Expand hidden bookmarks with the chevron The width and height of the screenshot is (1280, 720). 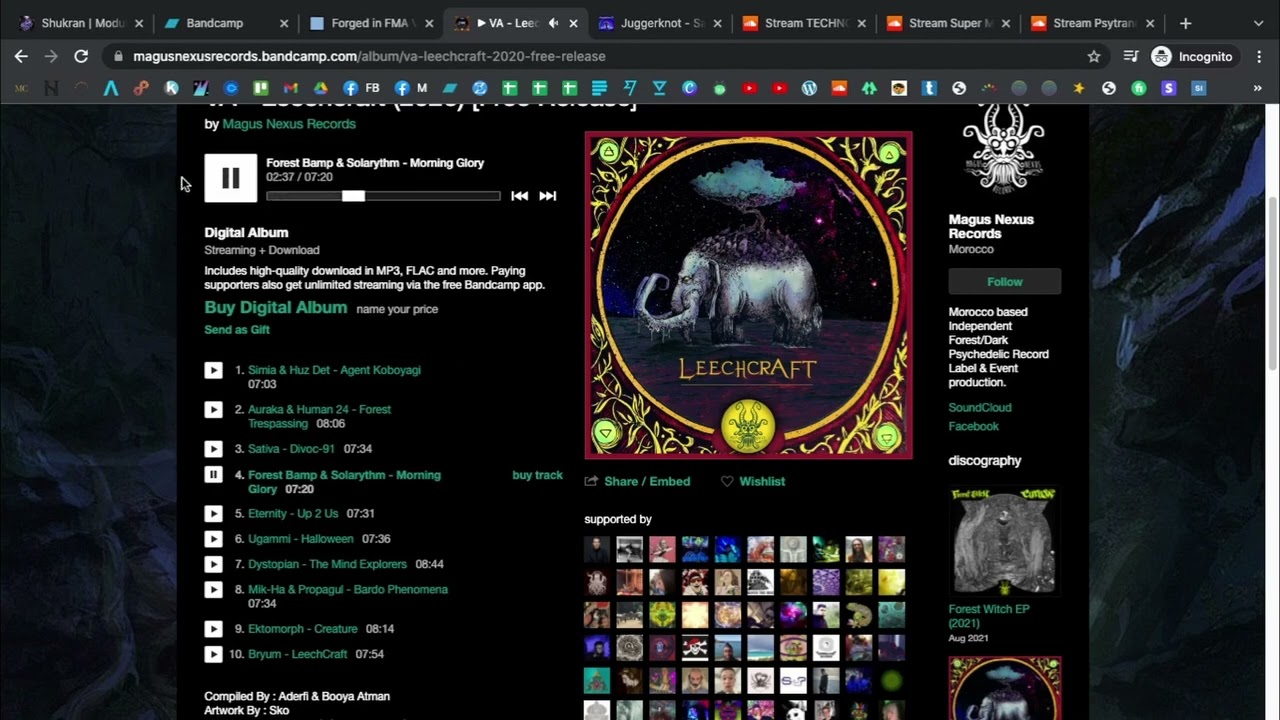pyautogui.click(x=1257, y=88)
